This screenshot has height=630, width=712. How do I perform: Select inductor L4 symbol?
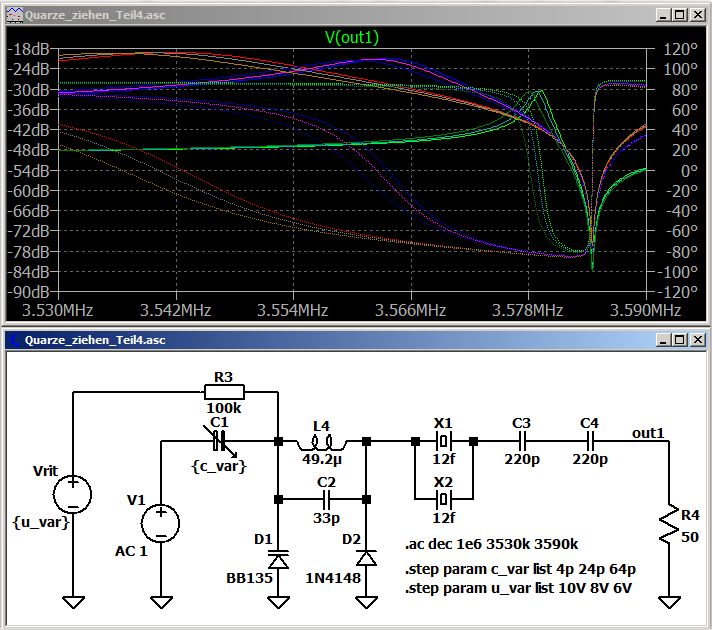321,442
